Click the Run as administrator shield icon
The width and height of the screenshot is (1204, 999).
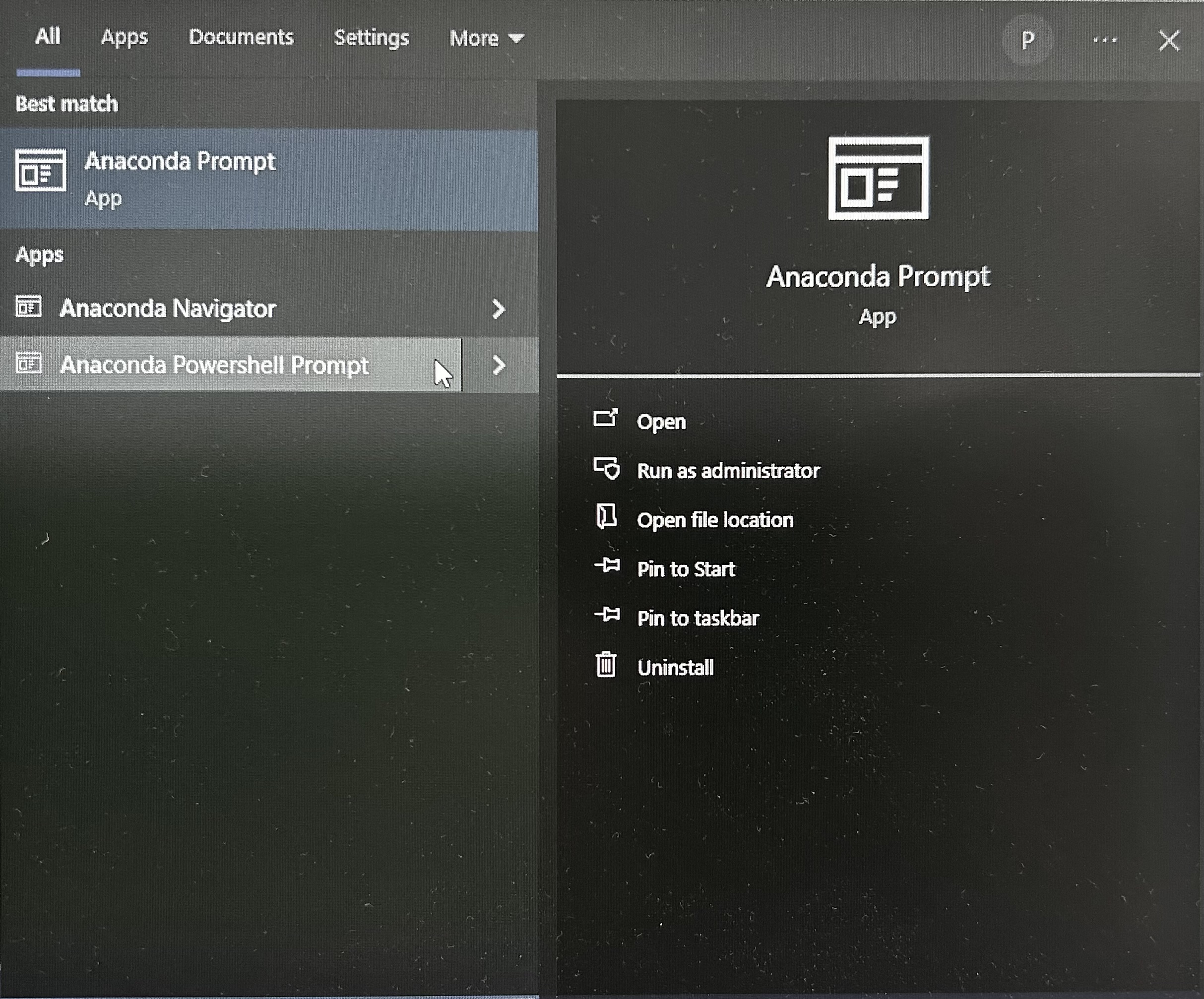pos(607,468)
